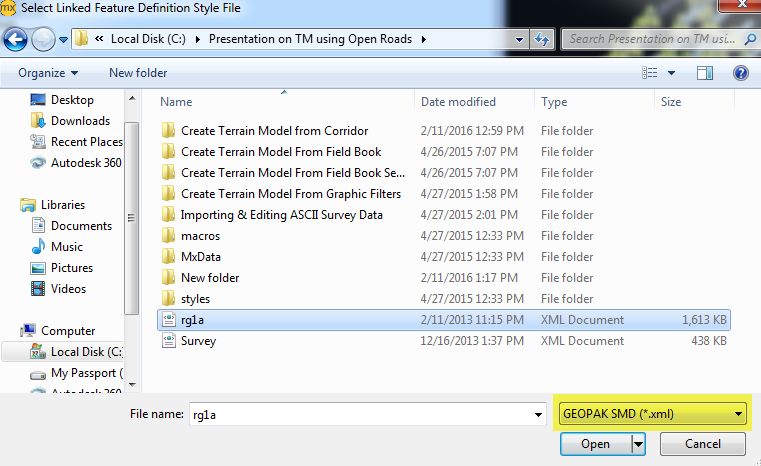Image resolution: width=761 pixels, height=466 pixels.
Task: Select the styles folder
Action: (195, 299)
